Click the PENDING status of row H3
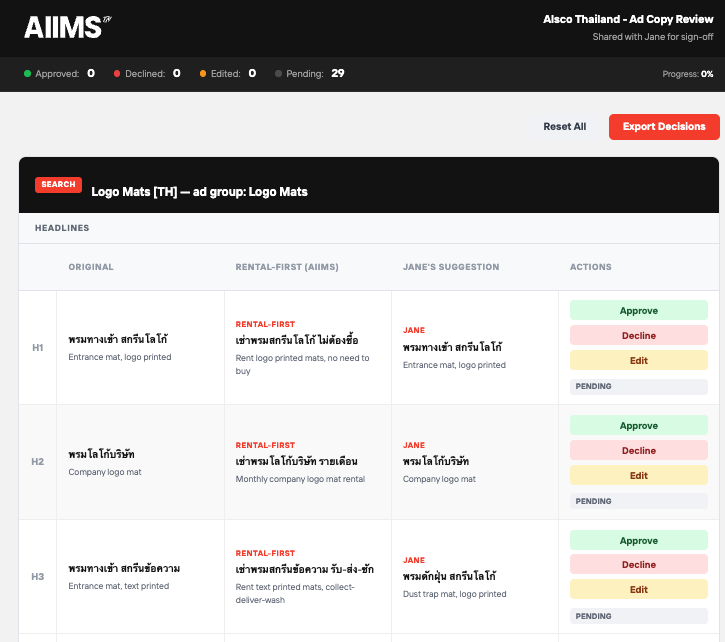Screen dimensions: 725x642 [x=639, y=616]
